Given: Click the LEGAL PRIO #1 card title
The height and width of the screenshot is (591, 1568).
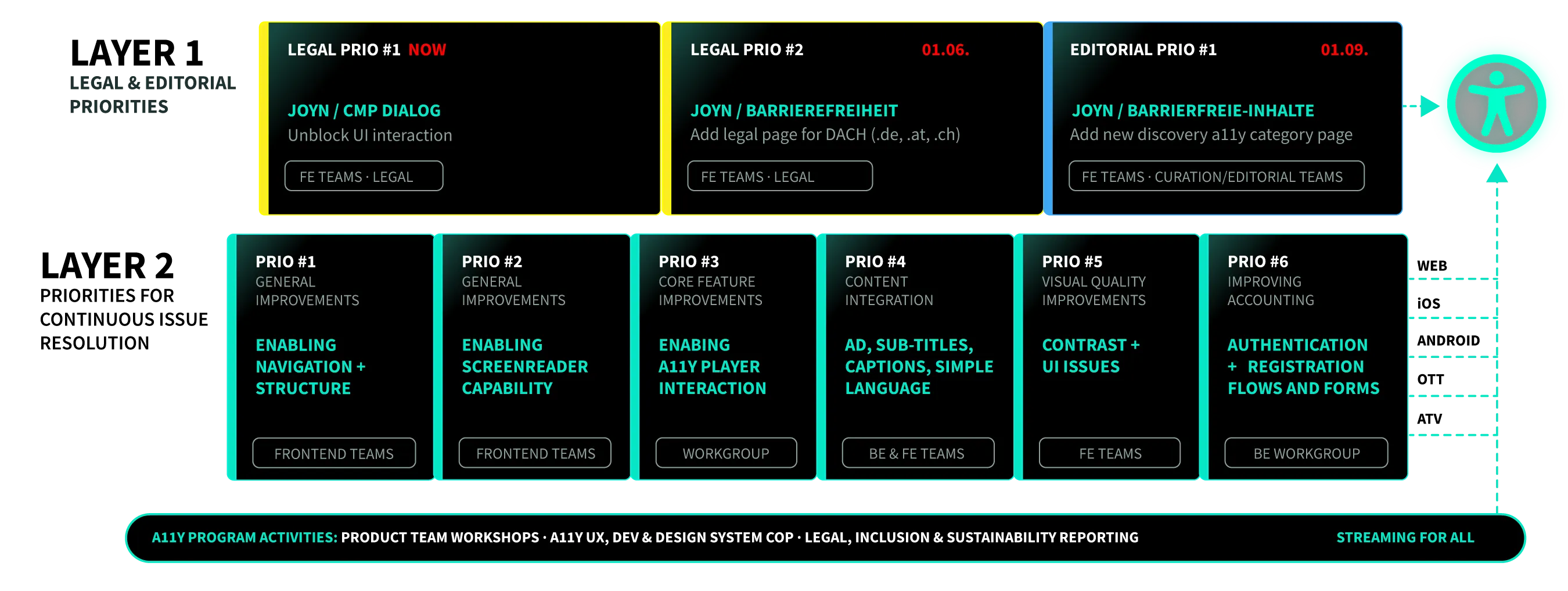Looking at the screenshot, I should [x=344, y=50].
